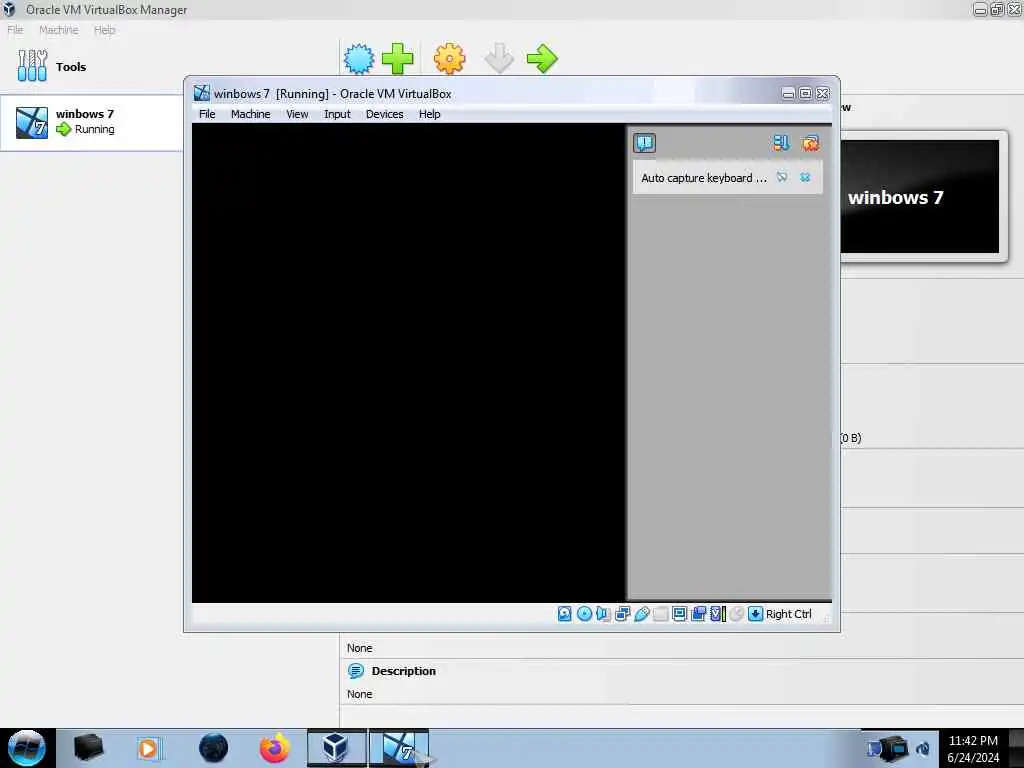Click the green Show arrow in Manager toolbar

[x=542, y=59]
